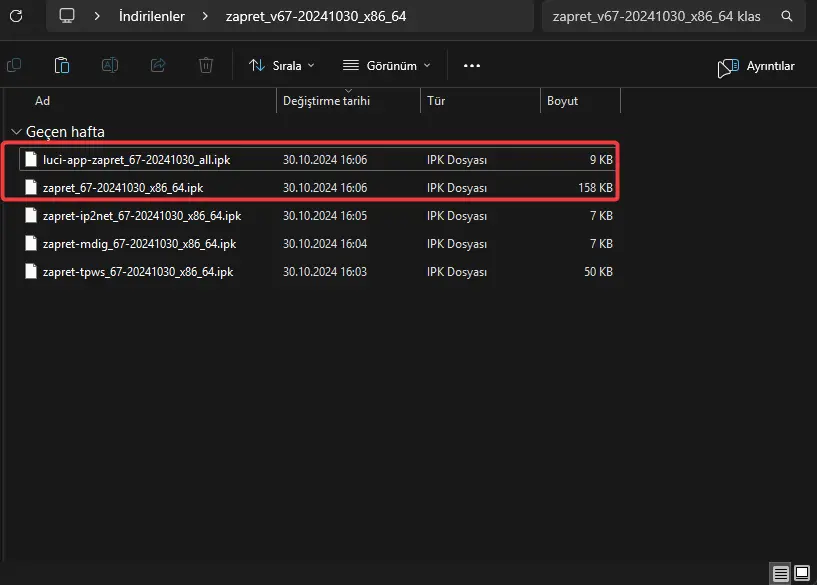Click the date 30.10.2024 16:03 cell
817x585 pixels.
325,272
